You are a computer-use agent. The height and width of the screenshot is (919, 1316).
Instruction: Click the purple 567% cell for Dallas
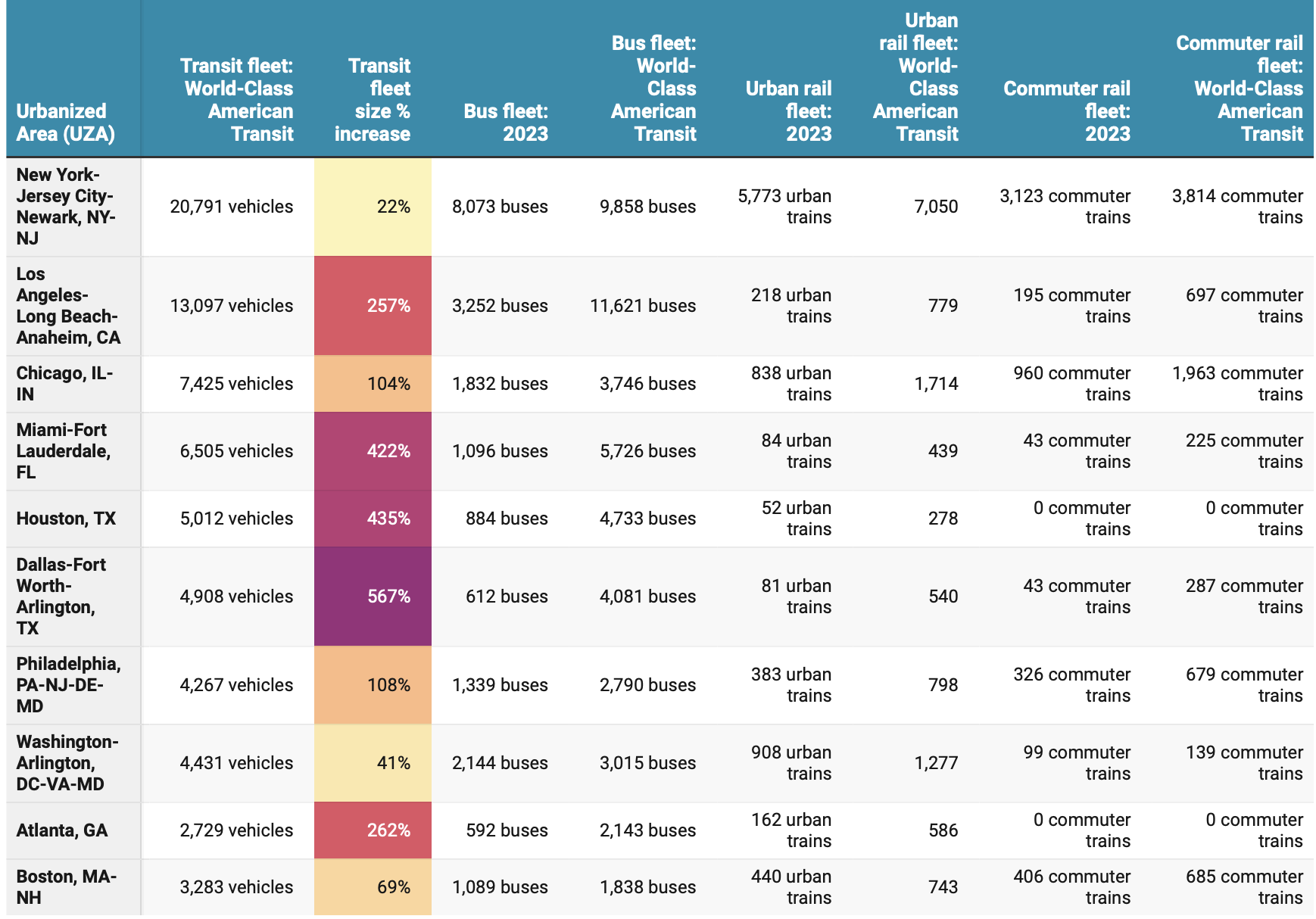point(373,597)
